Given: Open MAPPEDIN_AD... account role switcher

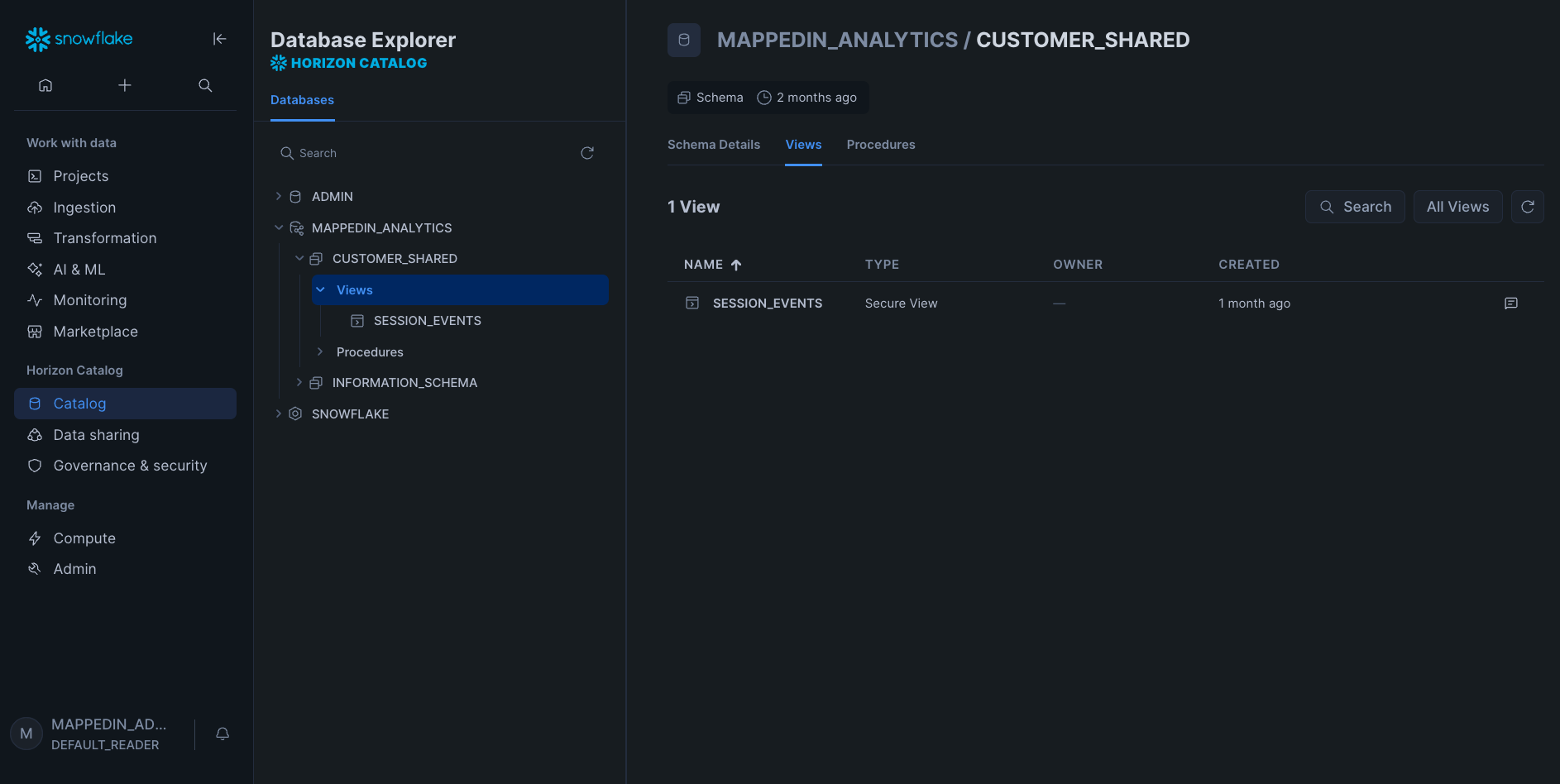Looking at the screenshot, I should tap(109, 734).
